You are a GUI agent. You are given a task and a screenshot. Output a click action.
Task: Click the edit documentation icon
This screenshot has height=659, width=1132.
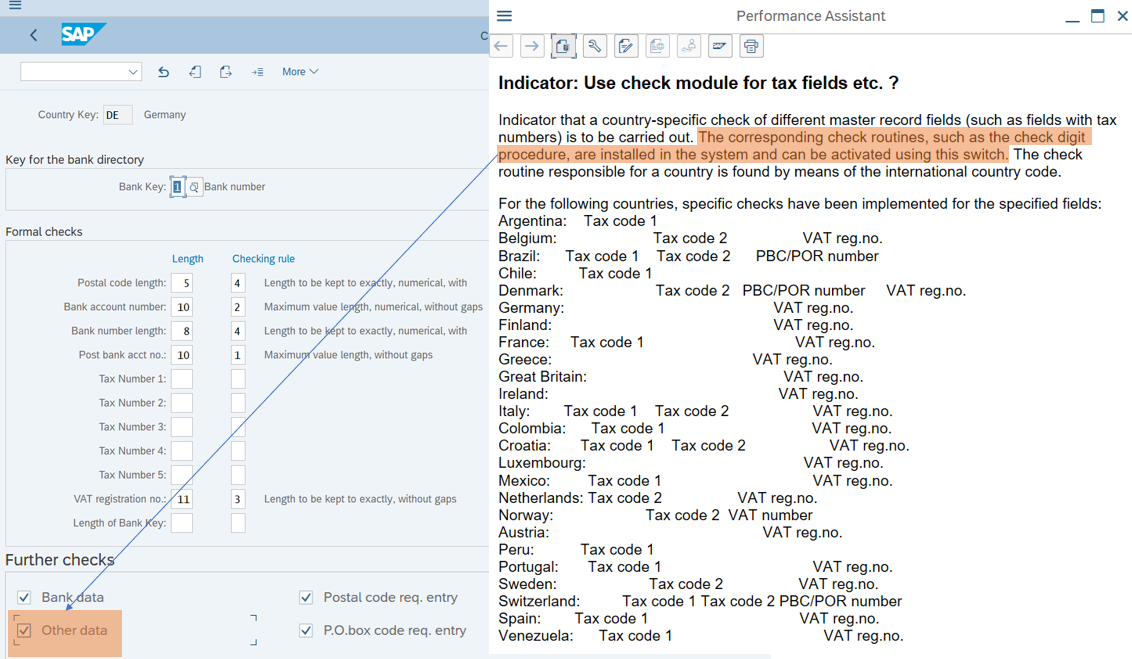coord(626,46)
